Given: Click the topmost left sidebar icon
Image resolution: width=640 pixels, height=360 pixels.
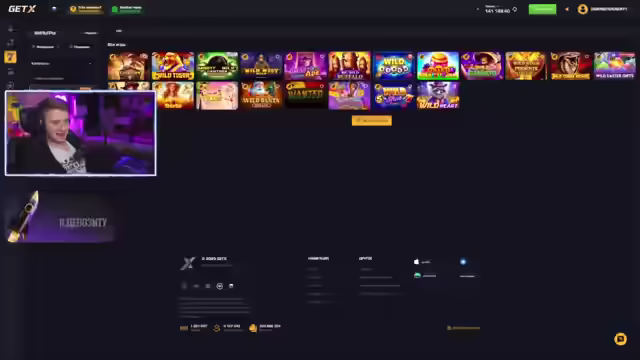Looking at the screenshot, I should [x=11, y=29].
